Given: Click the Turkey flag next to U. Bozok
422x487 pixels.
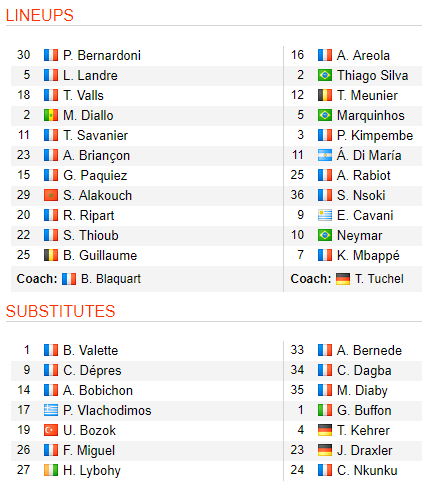Looking at the screenshot, I should (x=51, y=430).
